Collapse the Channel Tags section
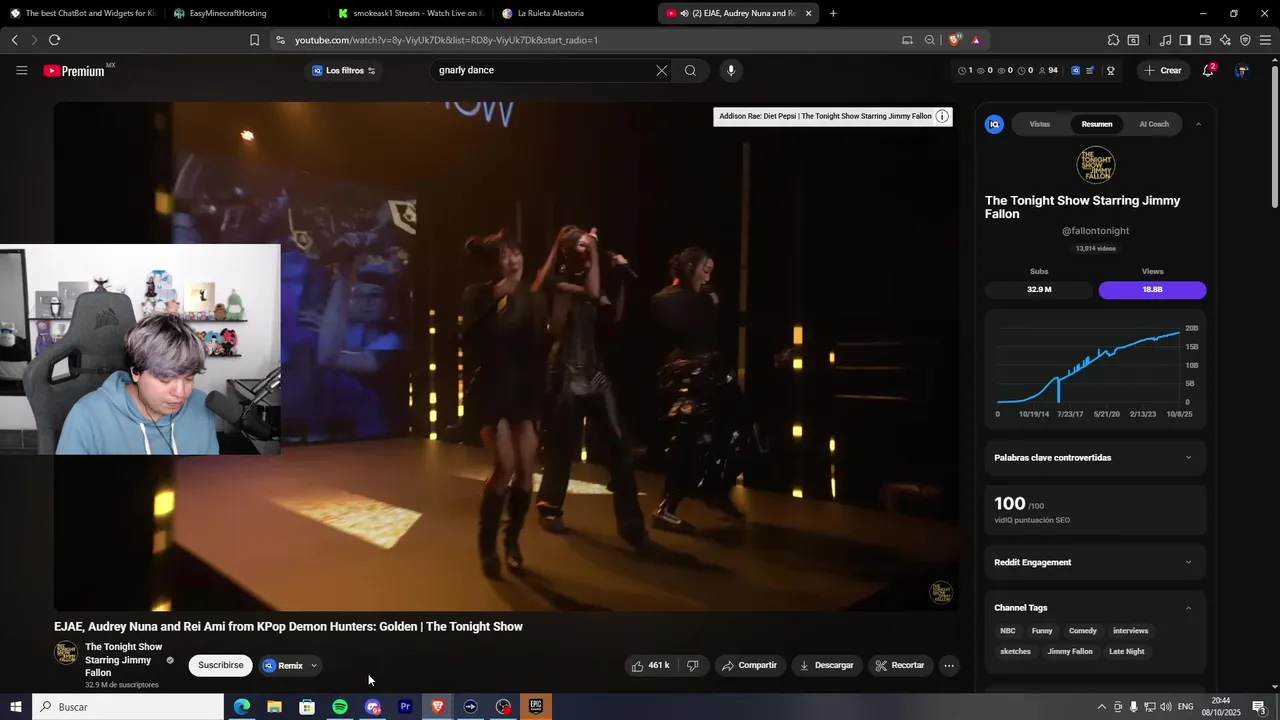This screenshot has width=1280, height=720. point(1188,608)
